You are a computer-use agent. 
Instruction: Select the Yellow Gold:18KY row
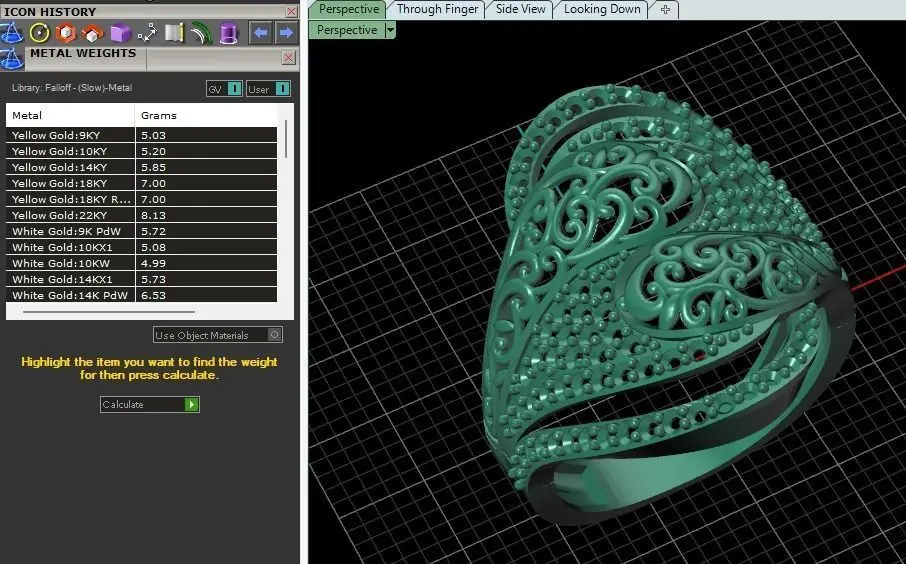pos(142,183)
